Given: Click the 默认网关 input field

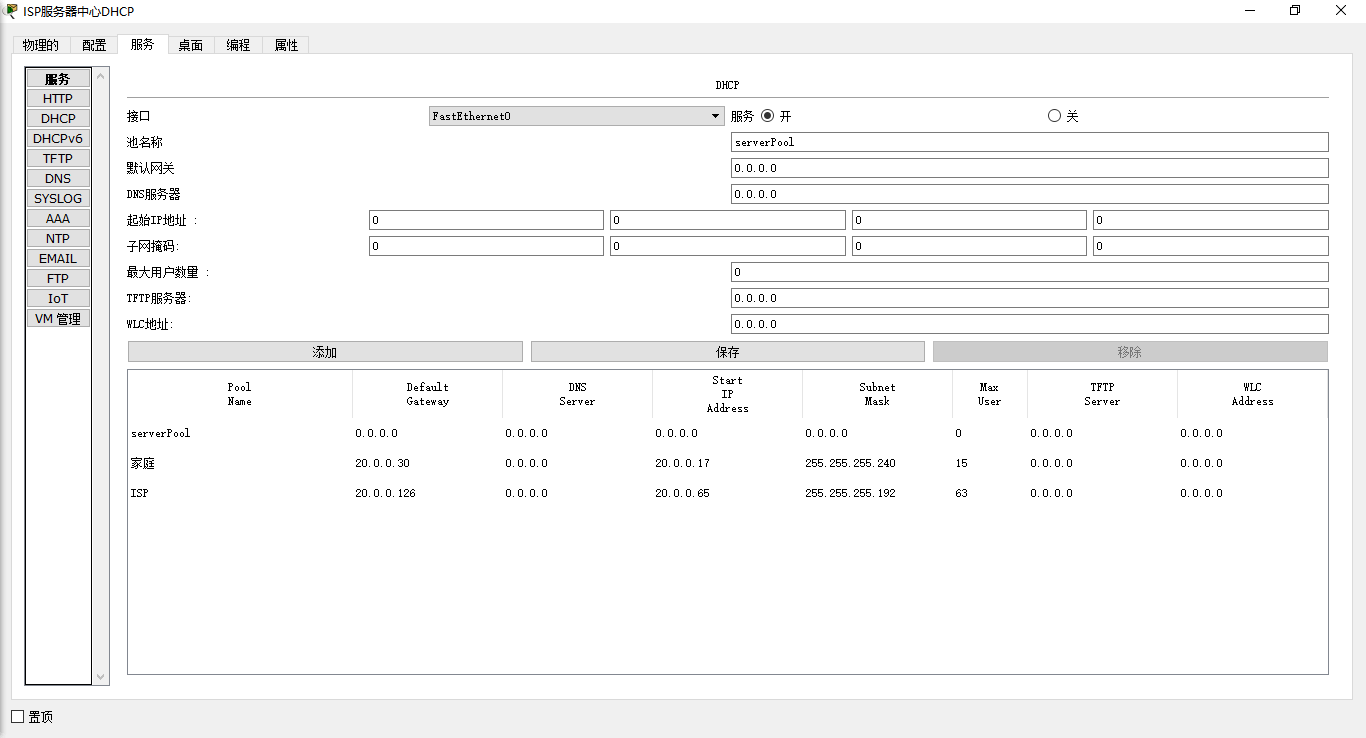Looking at the screenshot, I should [1030, 168].
